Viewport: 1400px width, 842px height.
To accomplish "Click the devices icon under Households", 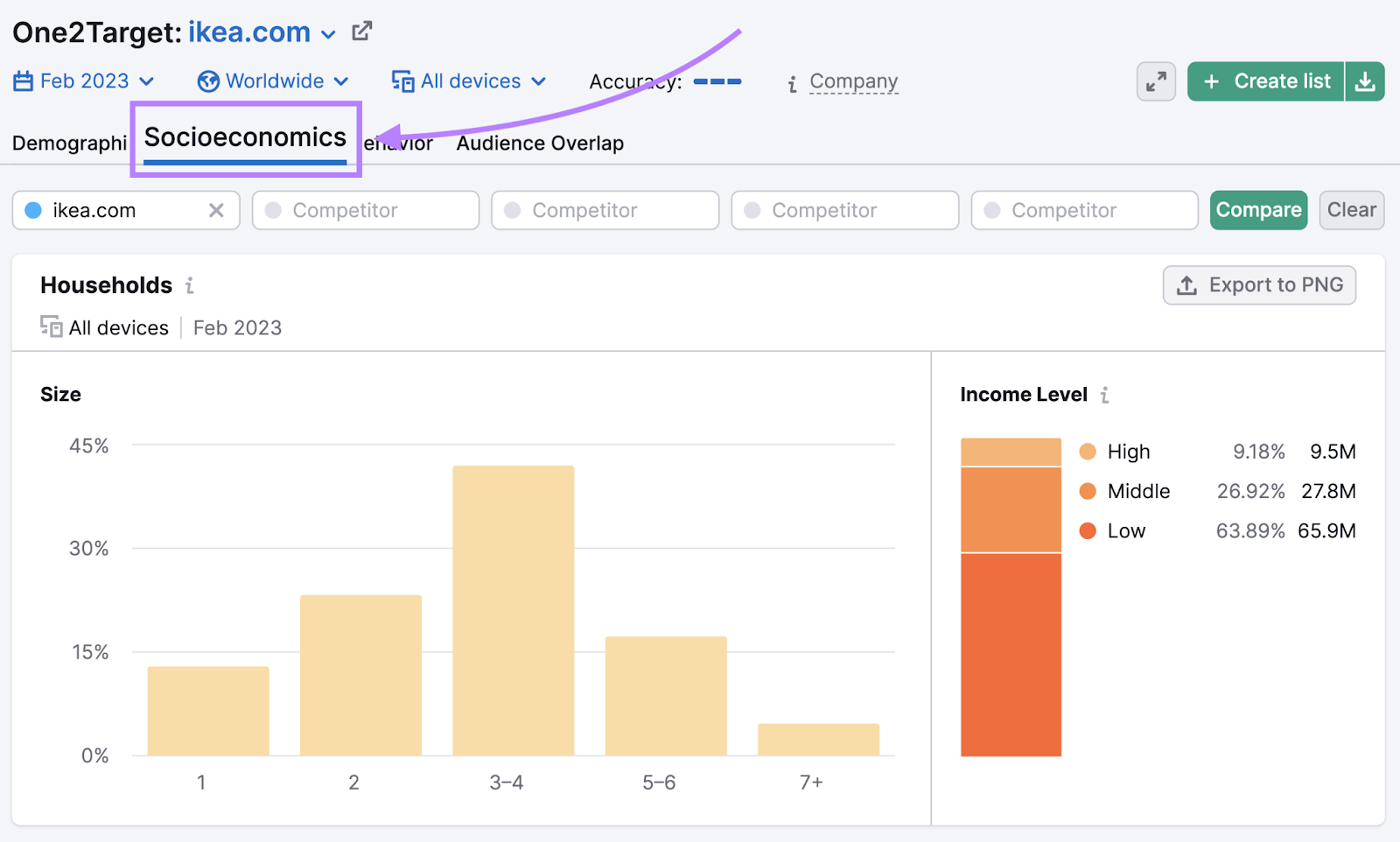I will (52, 327).
